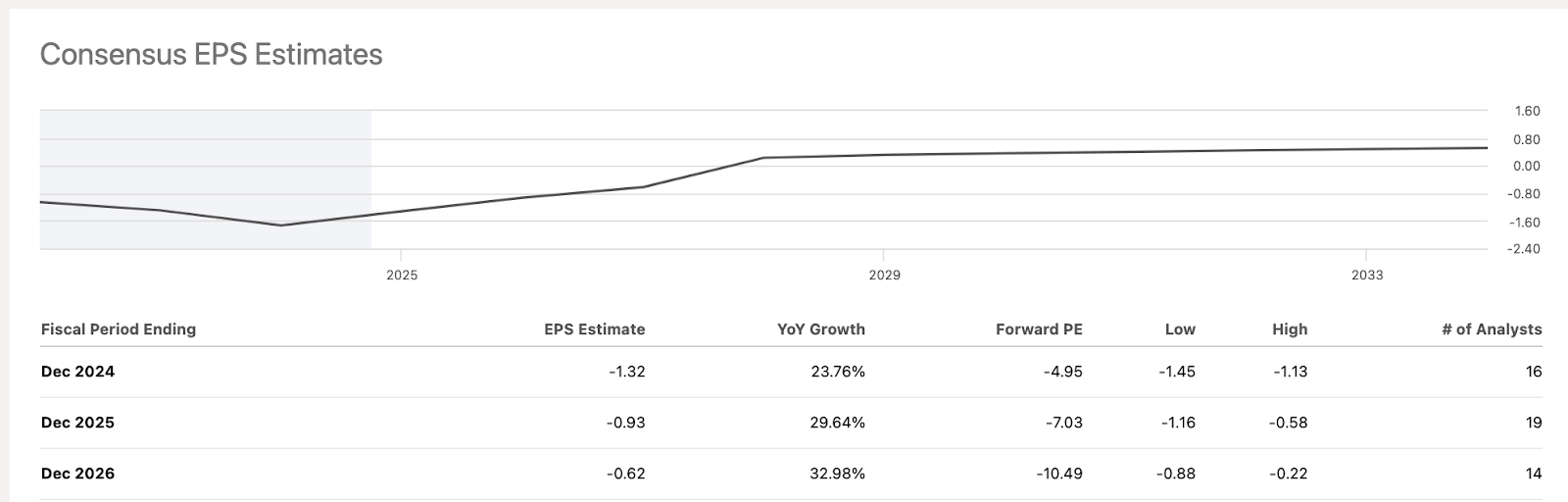Viewport: 1568px width, 502px height.
Task: Click the YoY Growth column header
Action: pos(820,329)
